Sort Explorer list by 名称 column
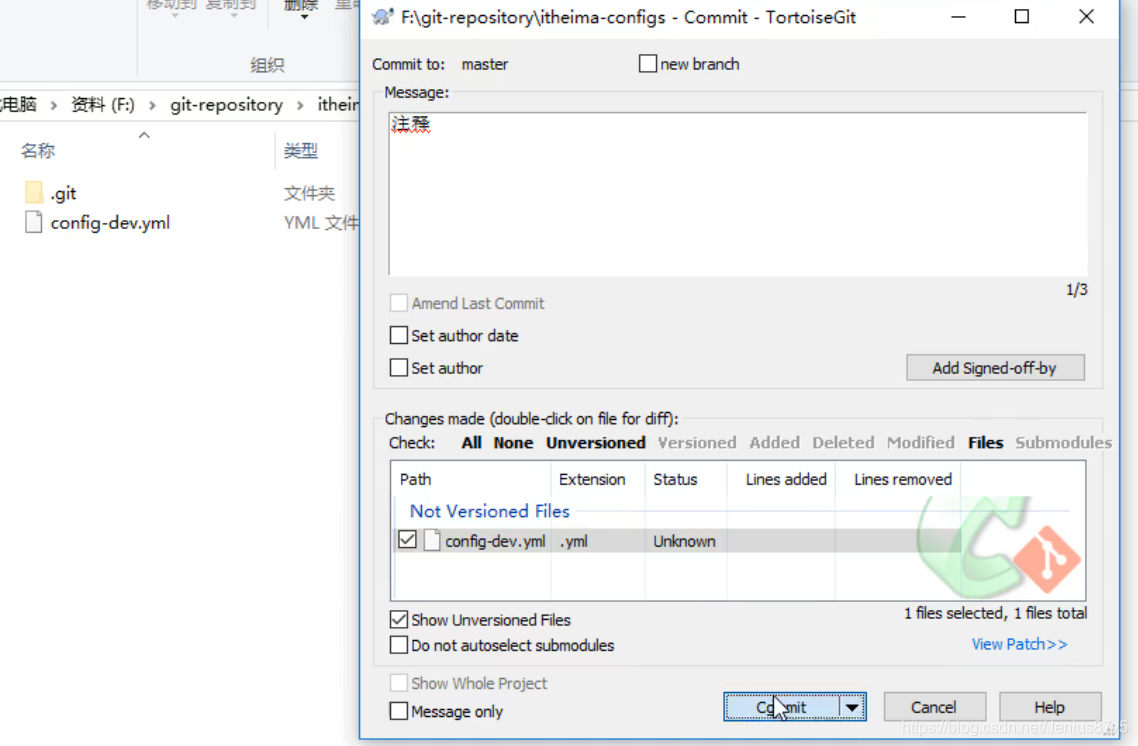This screenshot has width=1138, height=746. click(x=38, y=151)
